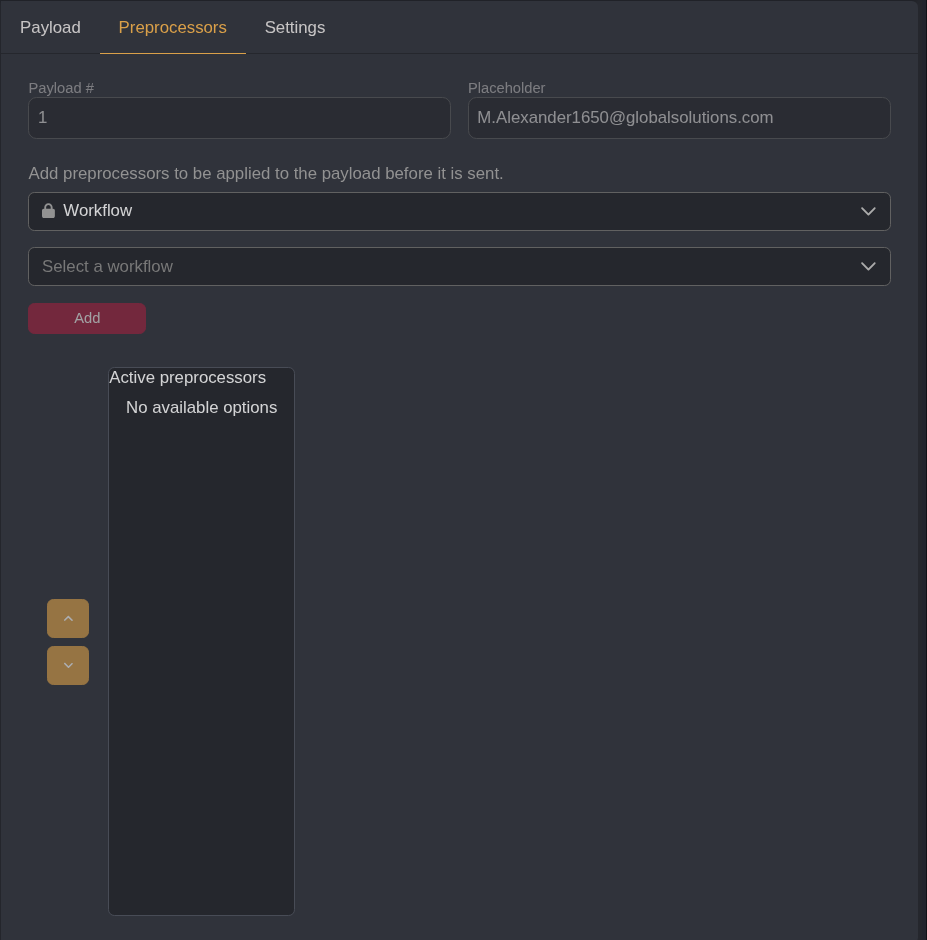Switch to the Payload tab
The image size is (927, 940).
(50, 27)
